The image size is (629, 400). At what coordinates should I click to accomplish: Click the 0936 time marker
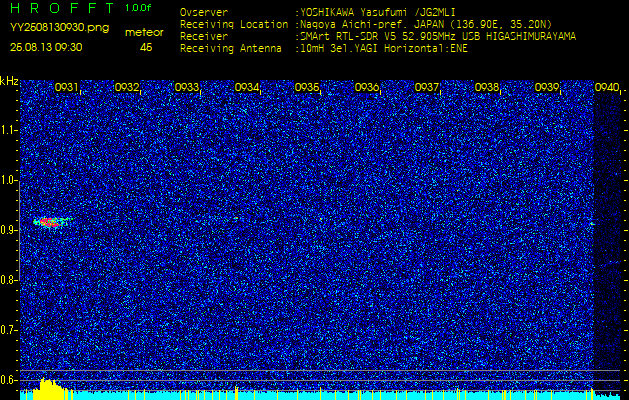367,87
